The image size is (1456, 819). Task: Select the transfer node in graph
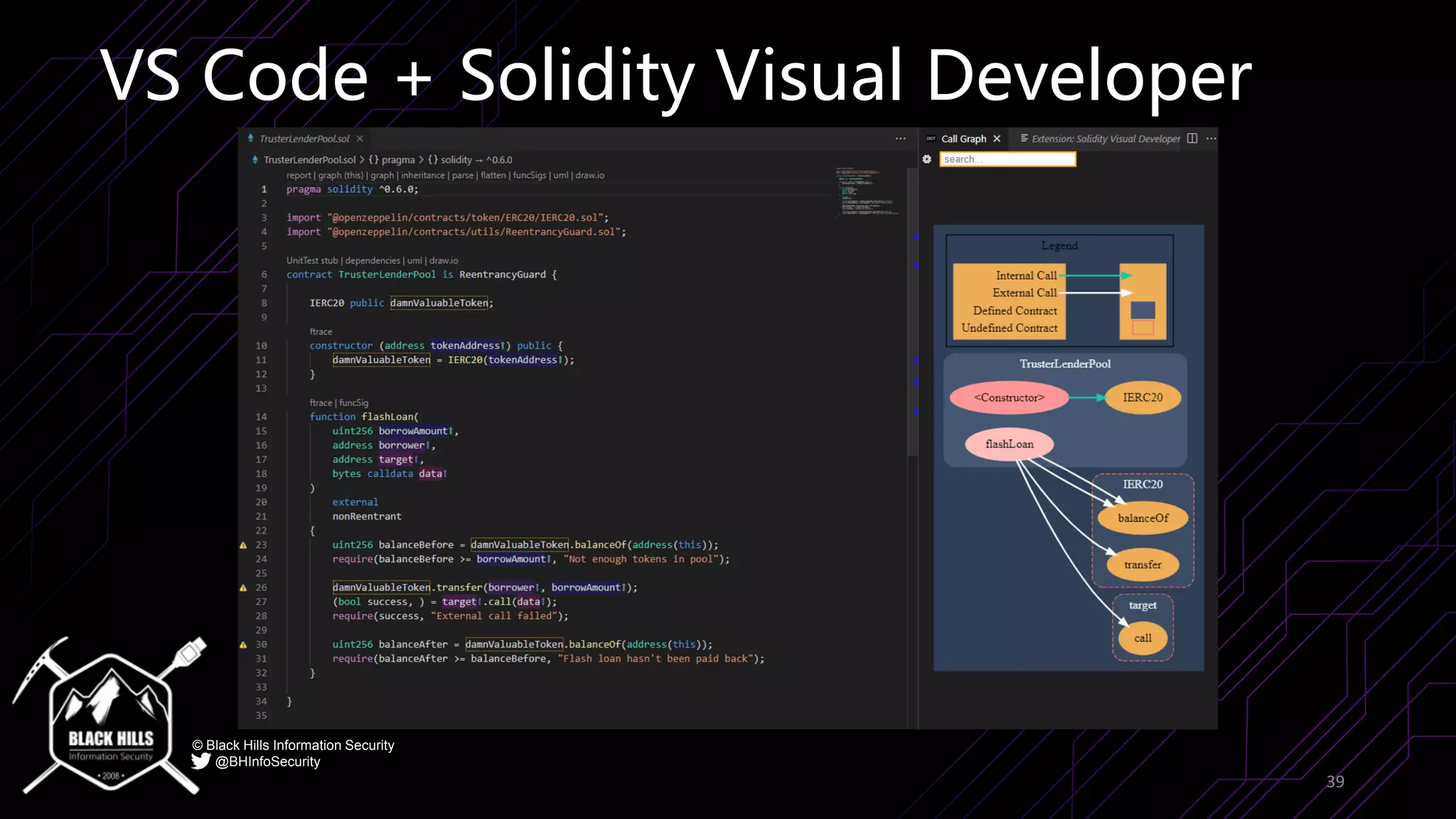point(1142,564)
